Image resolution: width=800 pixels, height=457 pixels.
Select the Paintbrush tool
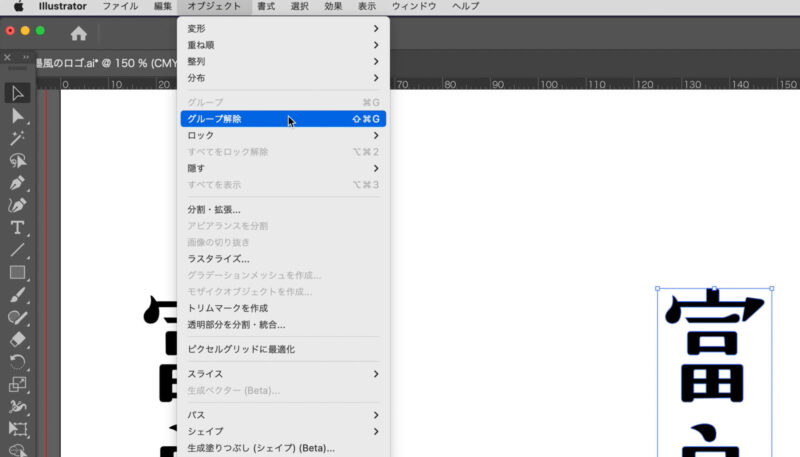(17, 294)
